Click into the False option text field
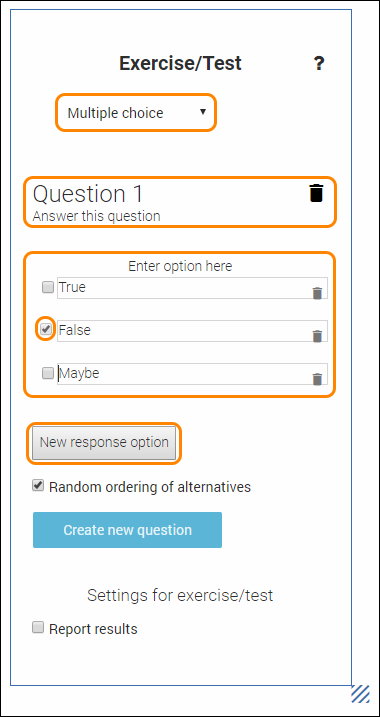The width and height of the screenshot is (380, 717). click(192, 331)
